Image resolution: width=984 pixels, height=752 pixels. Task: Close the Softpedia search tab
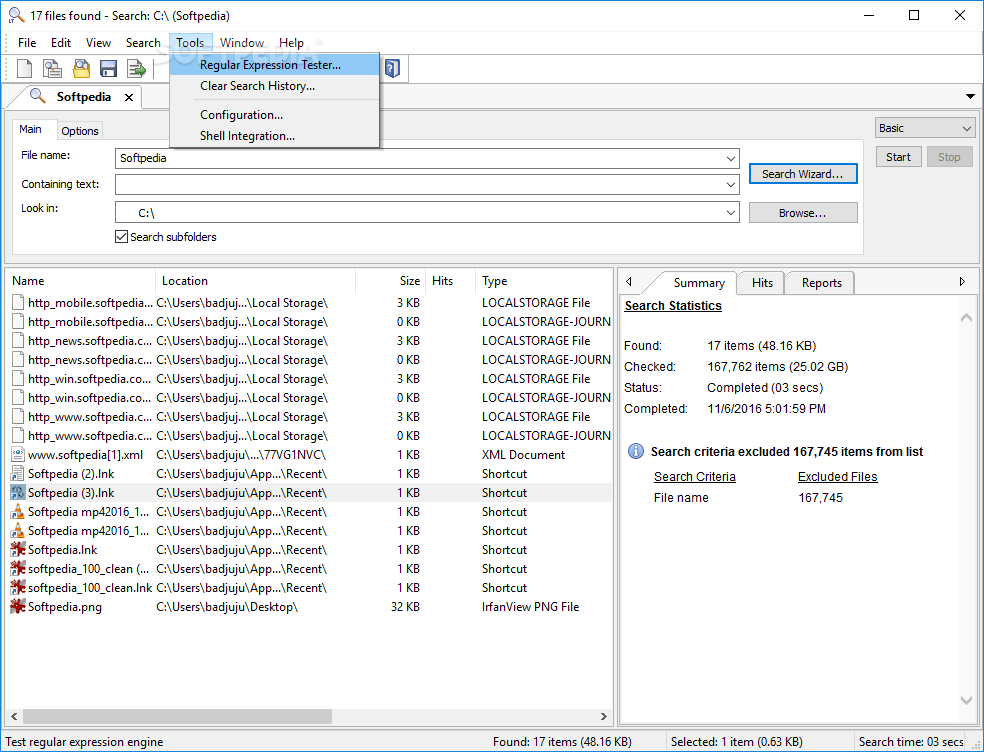(x=129, y=97)
